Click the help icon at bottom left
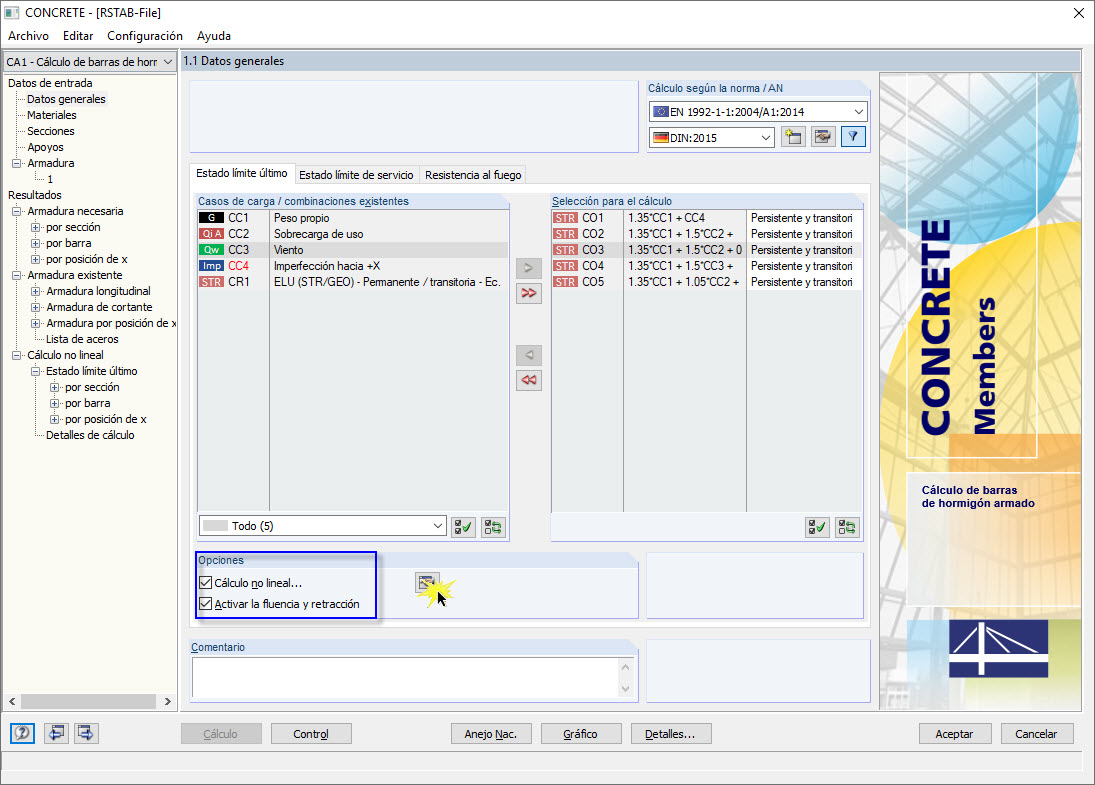 pyautogui.click(x=22, y=733)
